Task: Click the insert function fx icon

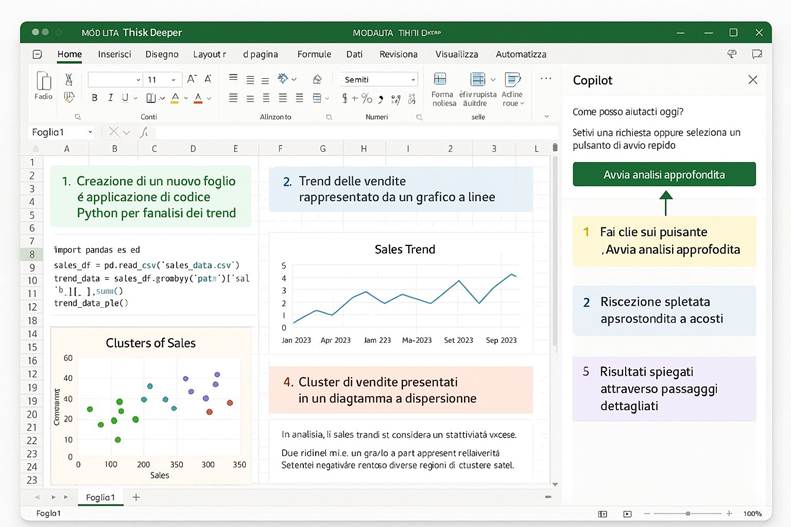Action: 144,132
